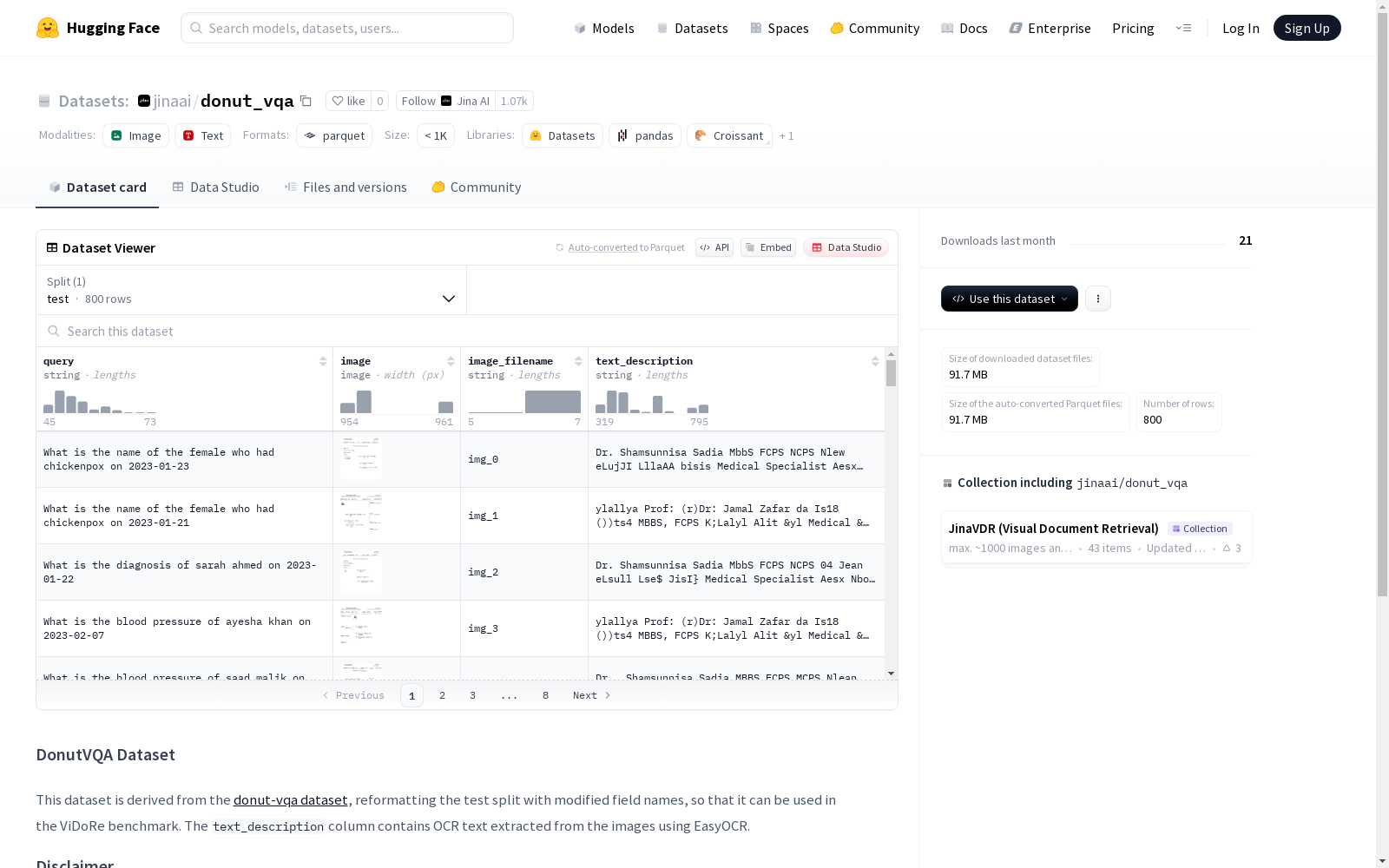Open the img_0 row image thumbnail
The height and width of the screenshot is (868, 1389).
[361, 459]
